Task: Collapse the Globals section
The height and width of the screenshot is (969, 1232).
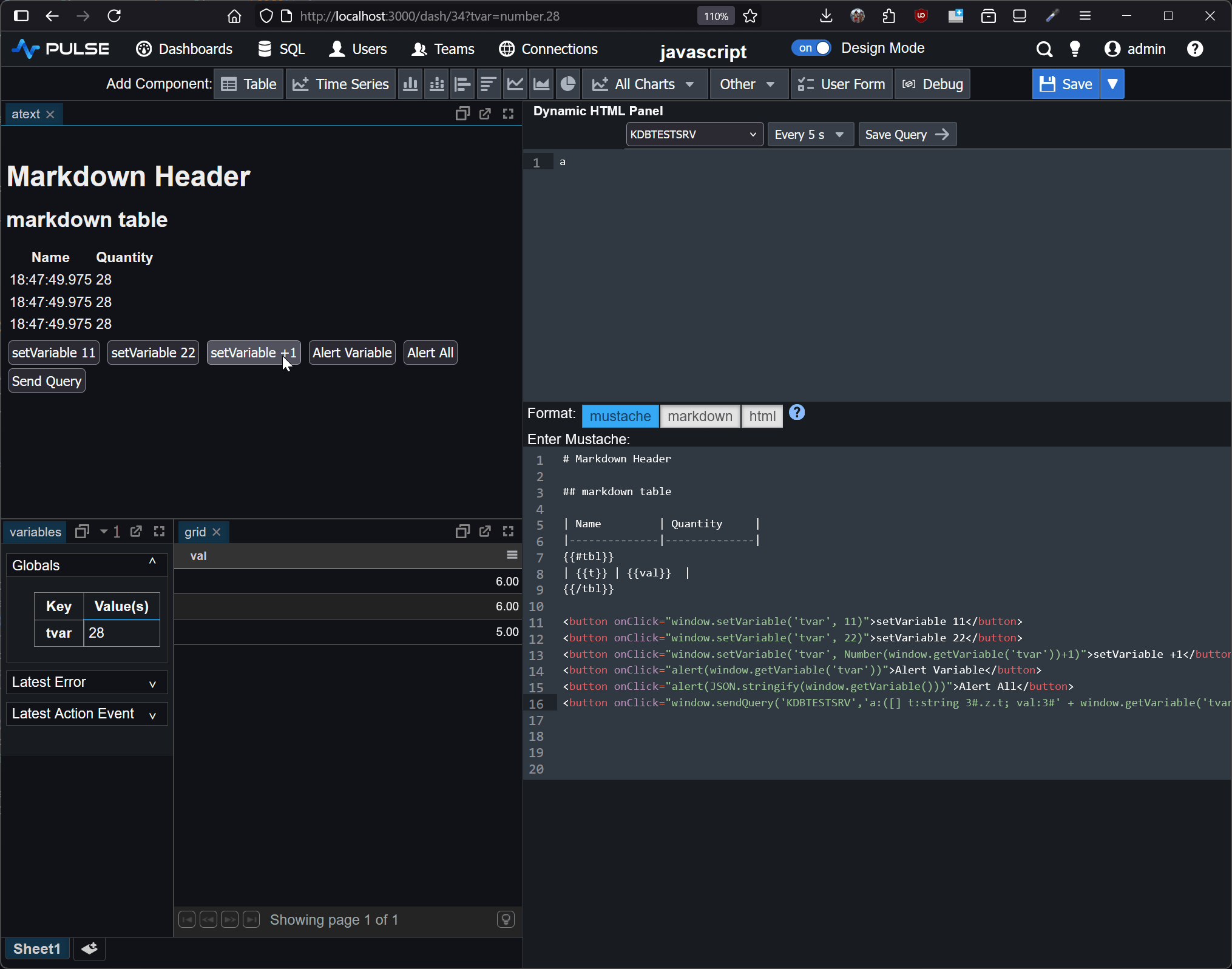Action: point(86,566)
